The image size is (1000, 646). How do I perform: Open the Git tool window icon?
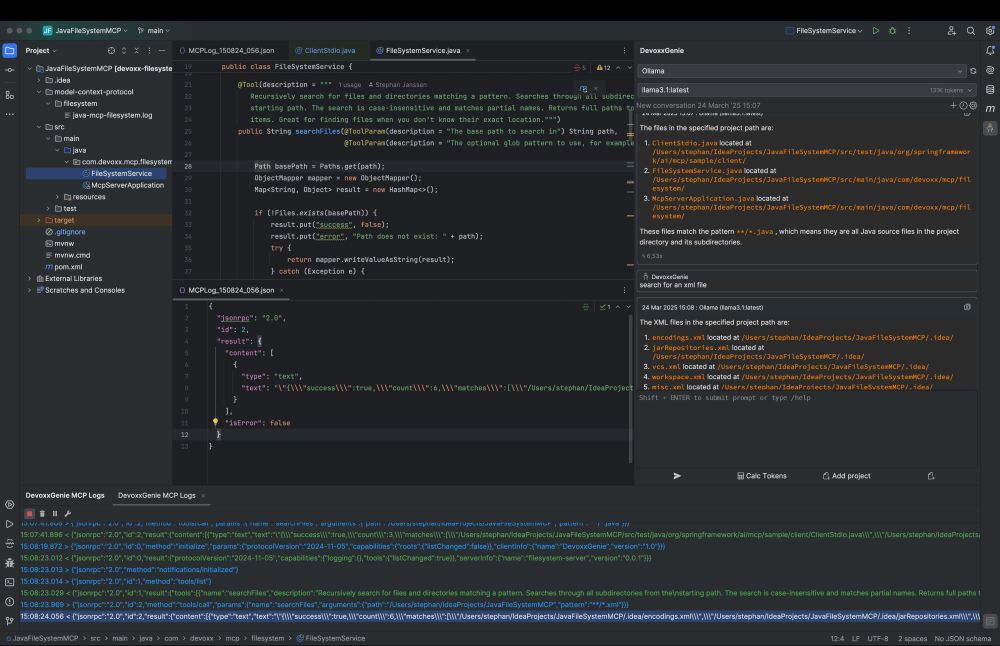10,620
